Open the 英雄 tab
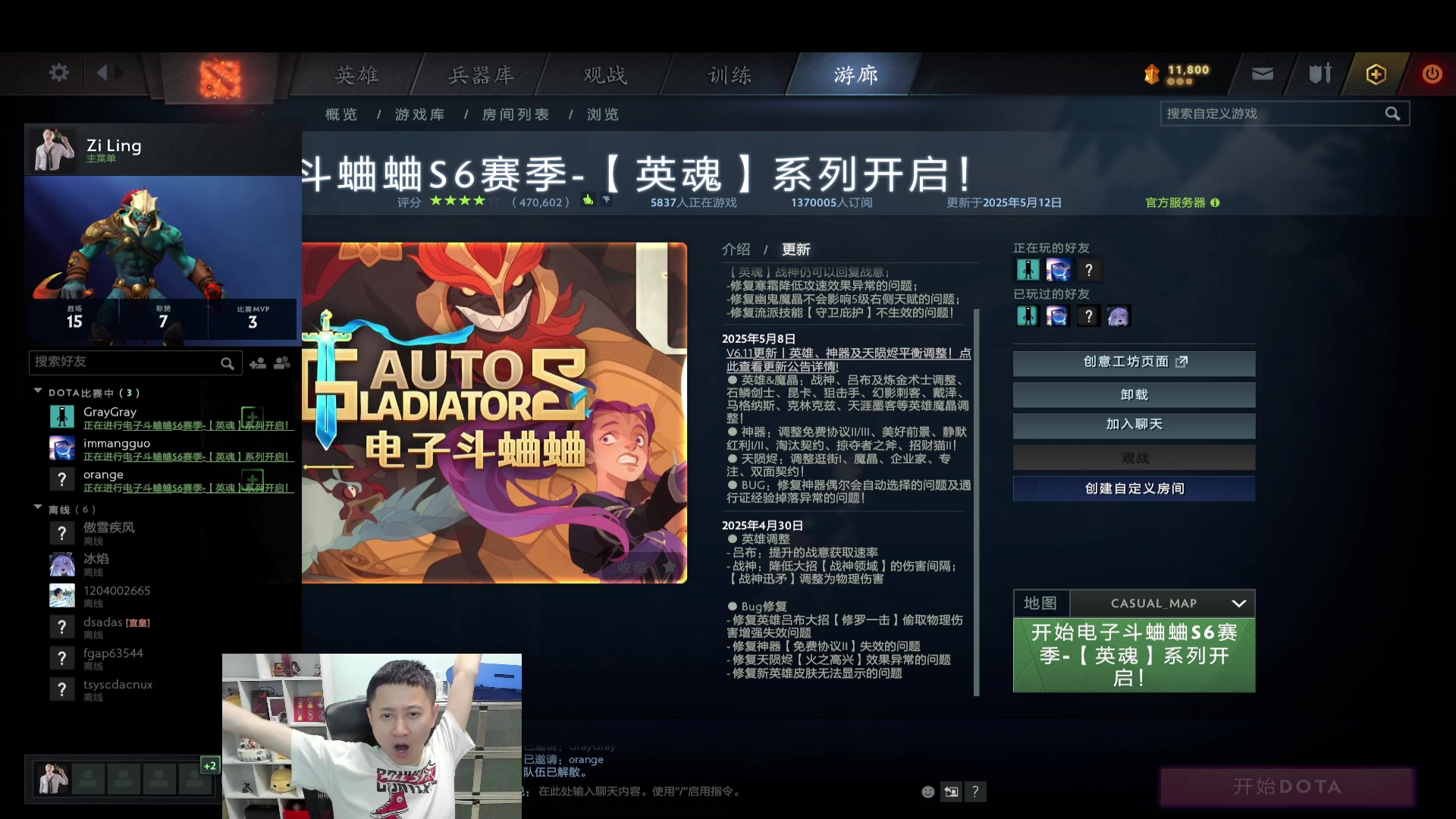 [356, 74]
